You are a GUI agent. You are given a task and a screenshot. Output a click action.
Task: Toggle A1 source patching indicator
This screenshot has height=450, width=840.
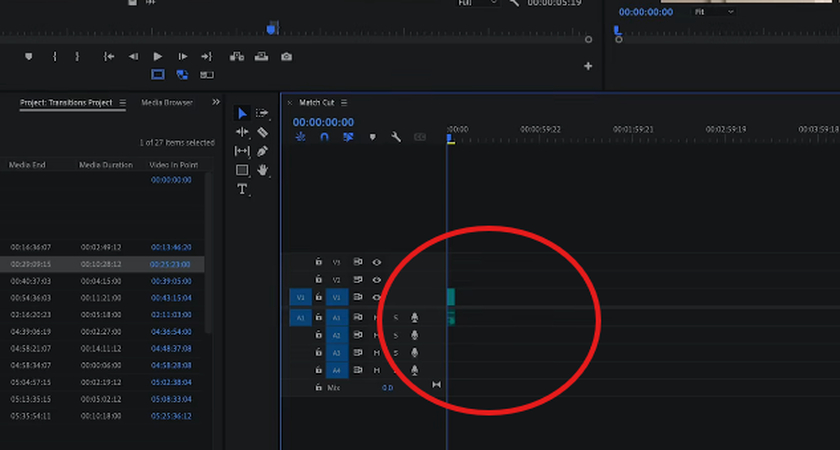pos(301,318)
